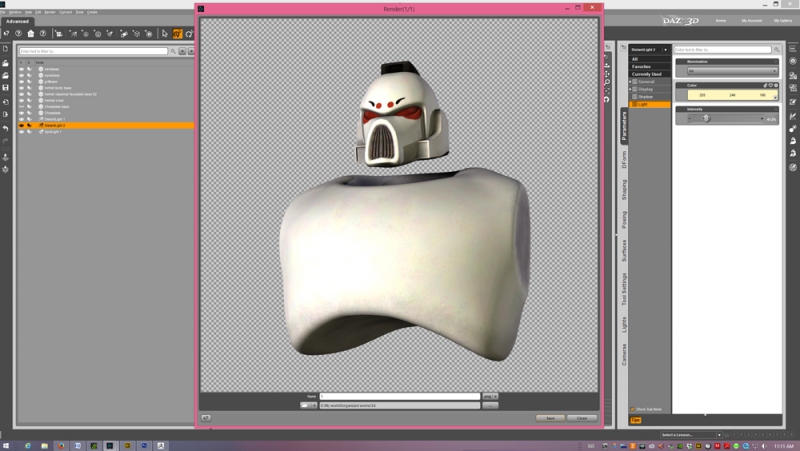Open the png file format dropdown

click(490, 396)
